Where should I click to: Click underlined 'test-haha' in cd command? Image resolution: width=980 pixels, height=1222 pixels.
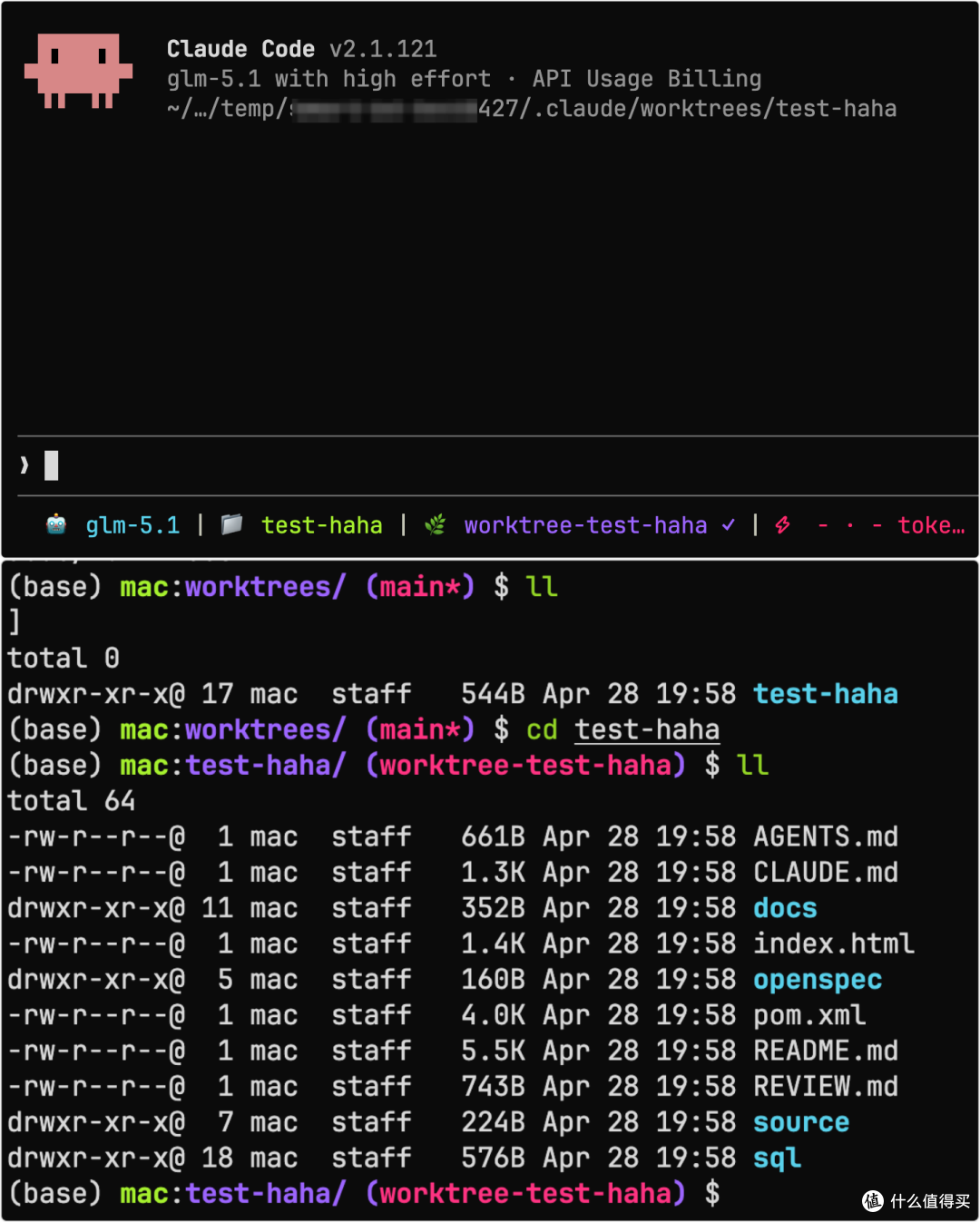[x=647, y=729]
